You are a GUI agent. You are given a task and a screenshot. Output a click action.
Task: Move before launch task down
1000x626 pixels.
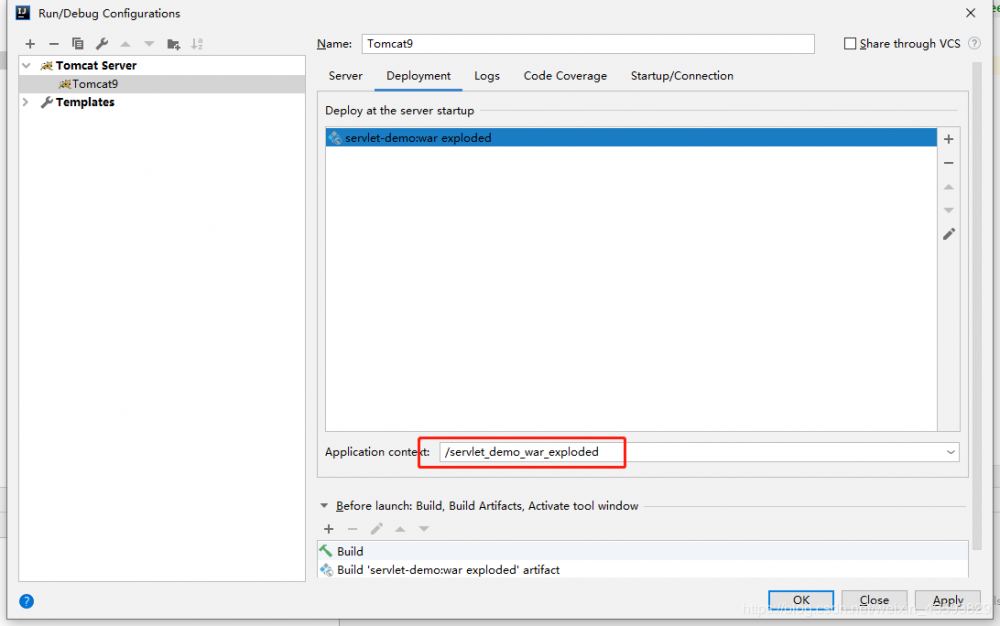coord(424,529)
